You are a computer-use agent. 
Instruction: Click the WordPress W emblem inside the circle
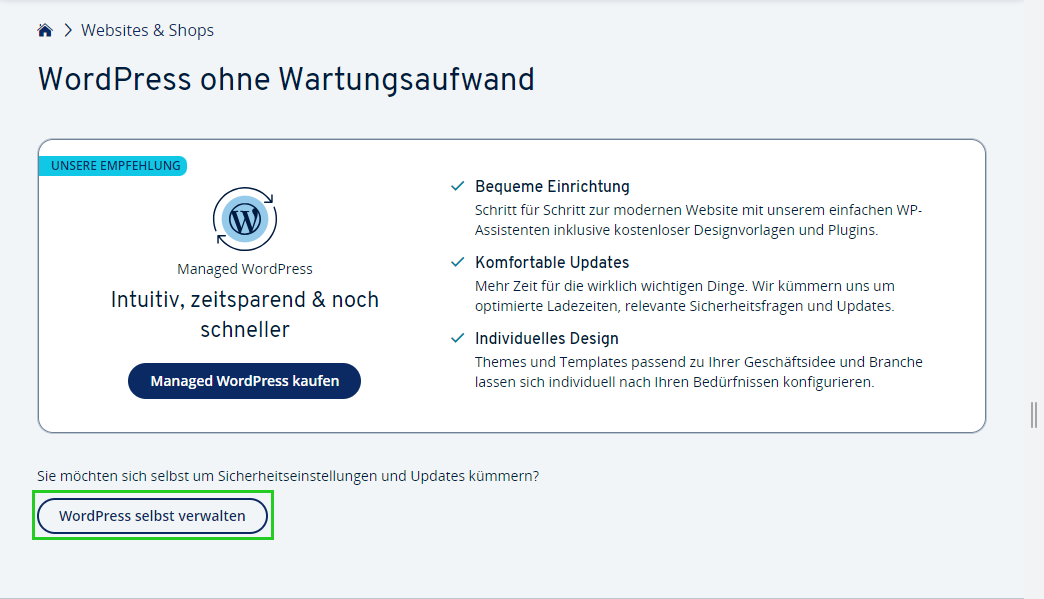coord(245,217)
